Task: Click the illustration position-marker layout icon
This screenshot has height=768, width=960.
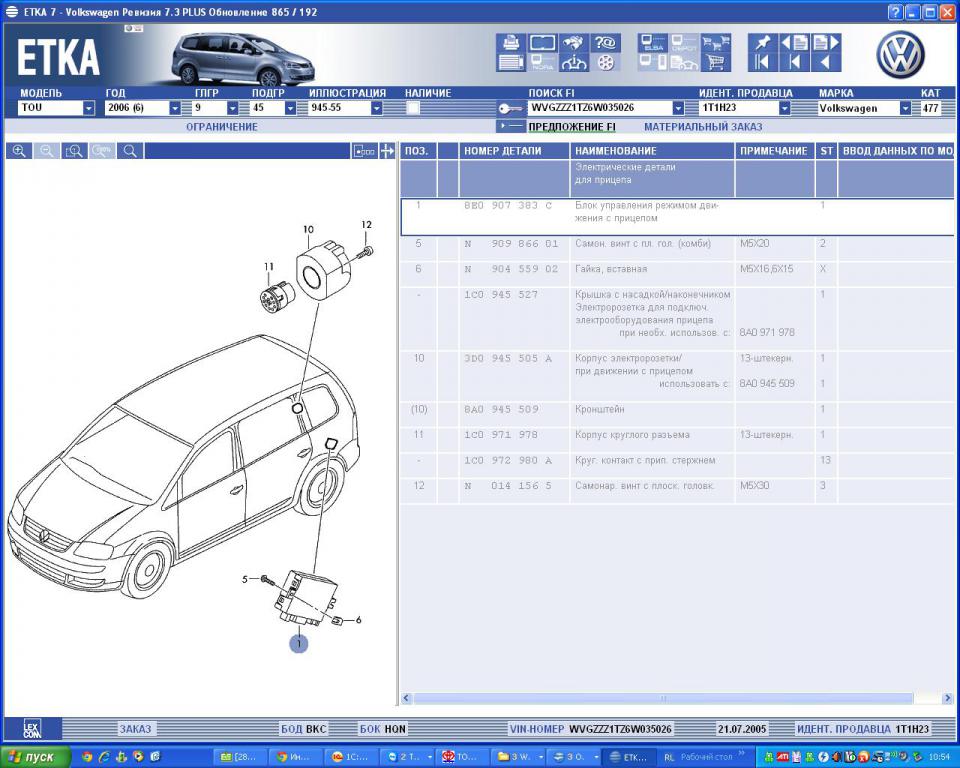Action: click(x=364, y=151)
